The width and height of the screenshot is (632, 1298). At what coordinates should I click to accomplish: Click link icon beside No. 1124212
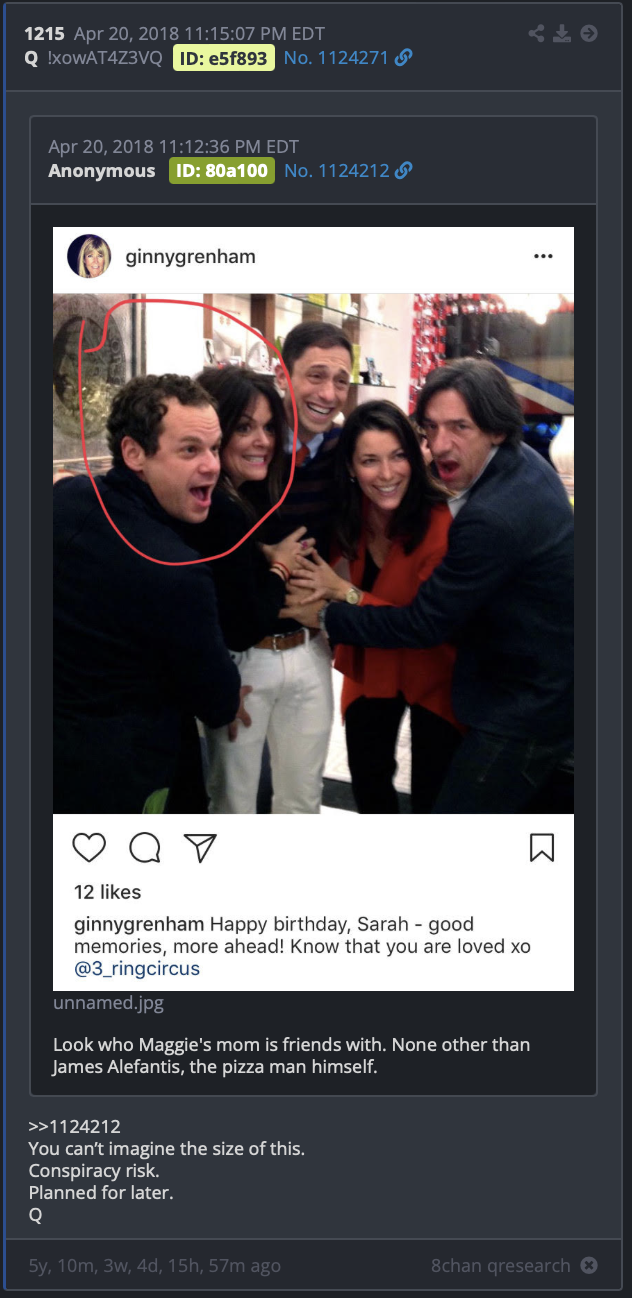pyautogui.click(x=404, y=171)
